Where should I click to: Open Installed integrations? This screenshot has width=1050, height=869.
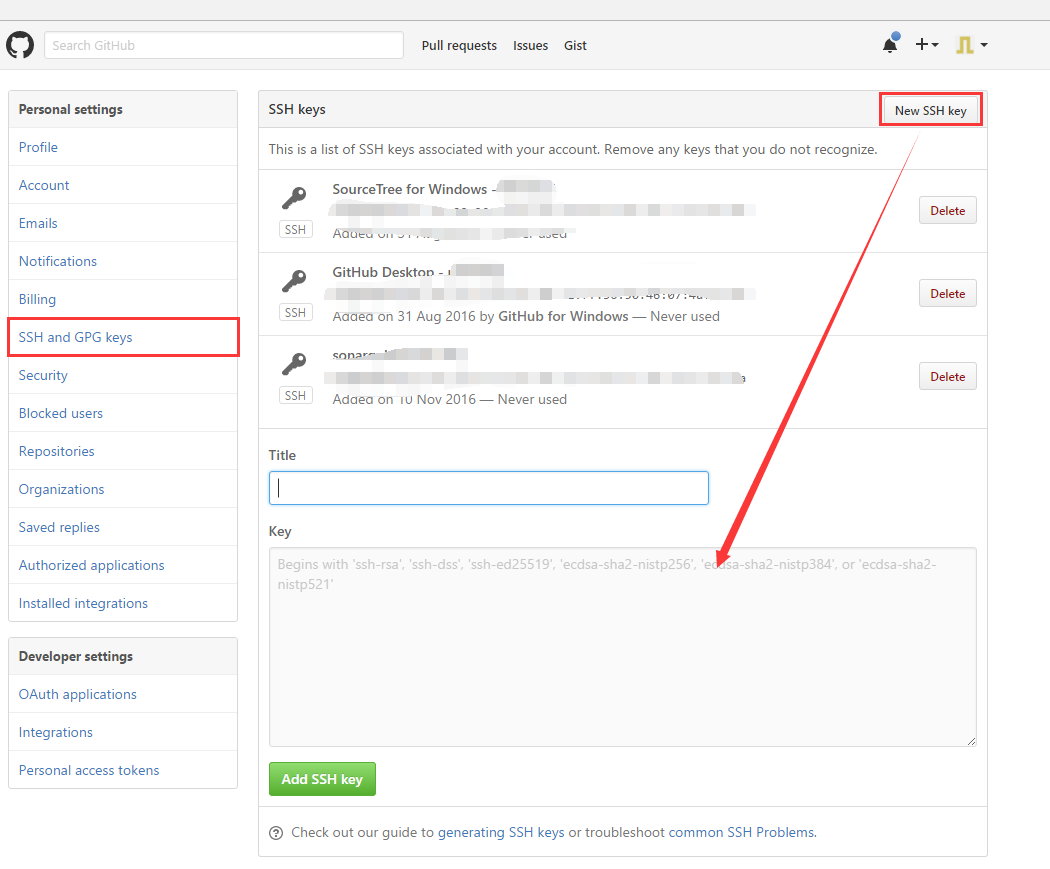(123, 603)
